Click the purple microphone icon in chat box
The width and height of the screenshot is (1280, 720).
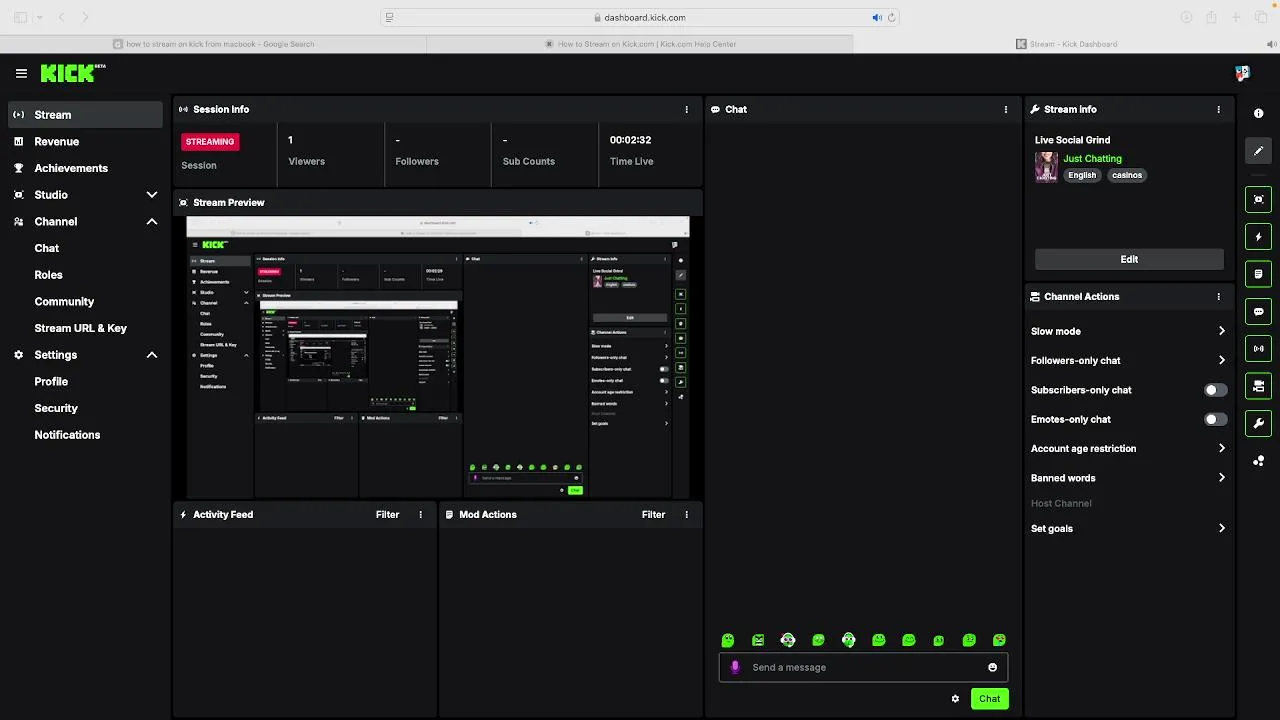coord(736,667)
